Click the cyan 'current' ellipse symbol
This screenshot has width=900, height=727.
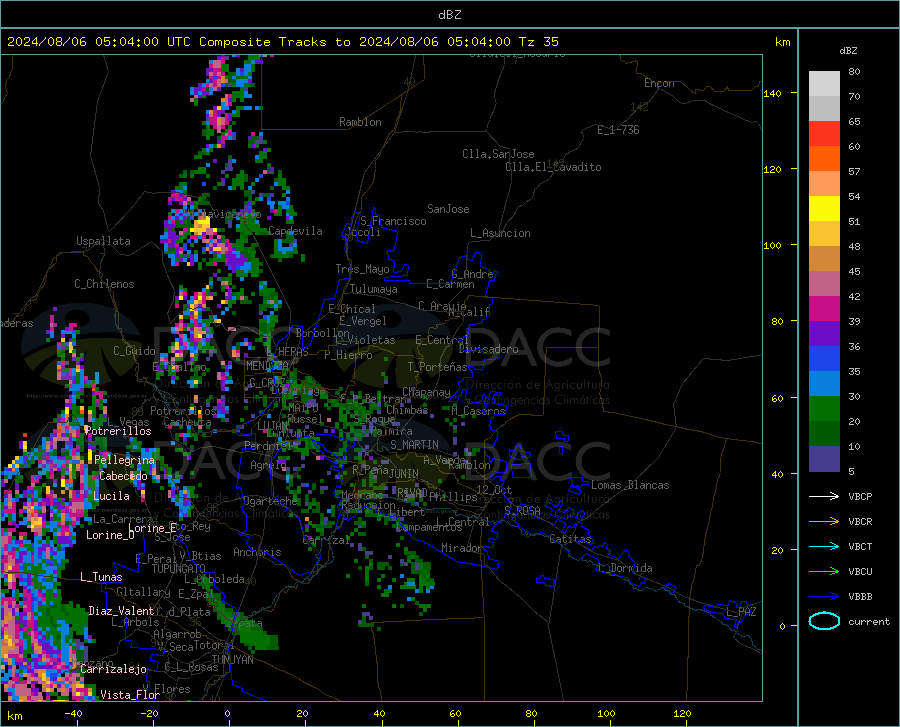824,621
